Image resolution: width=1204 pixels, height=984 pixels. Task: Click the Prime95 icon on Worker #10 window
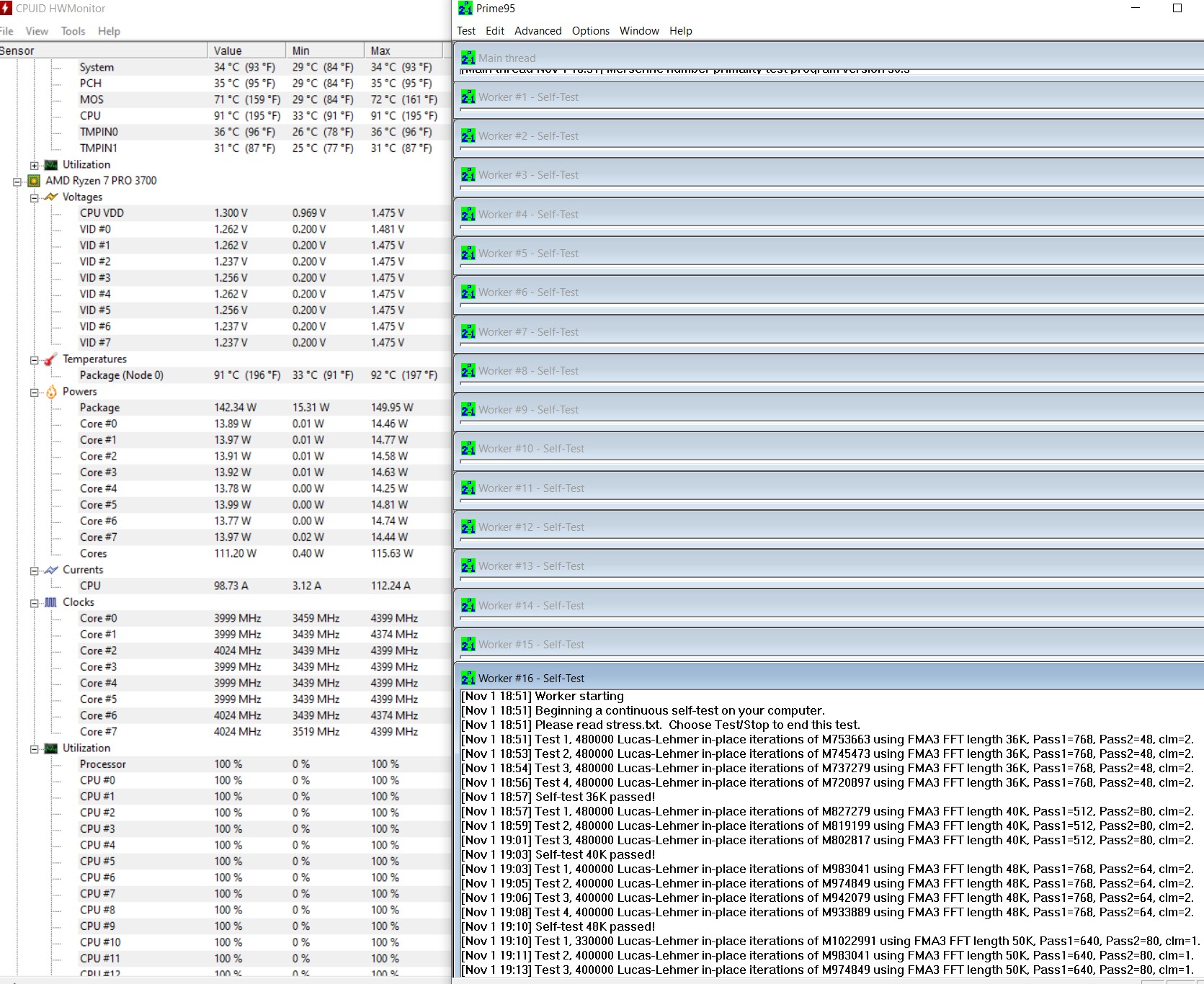pyautogui.click(x=468, y=448)
